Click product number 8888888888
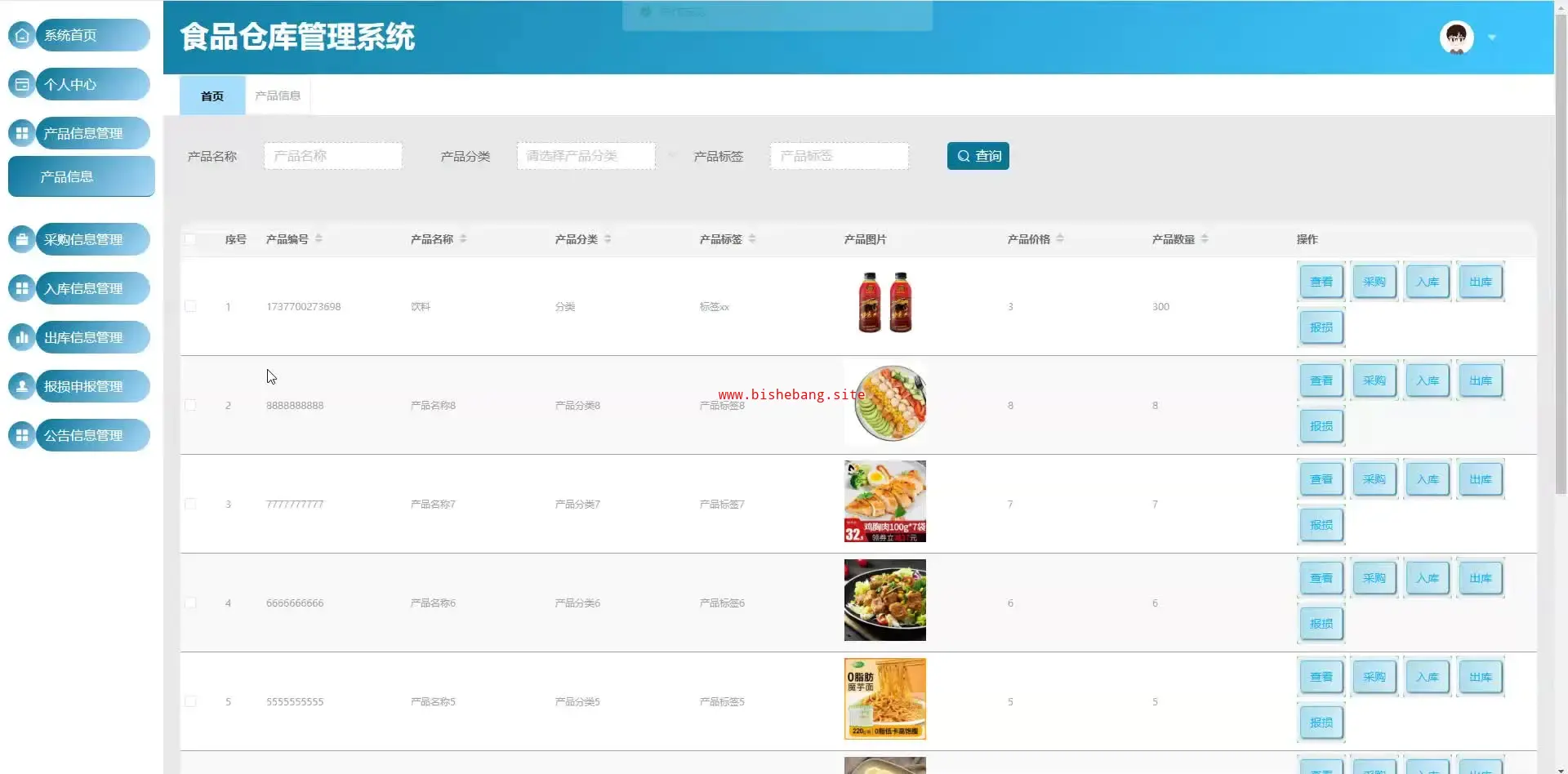This screenshot has height=774, width=1568. [x=295, y=406]
